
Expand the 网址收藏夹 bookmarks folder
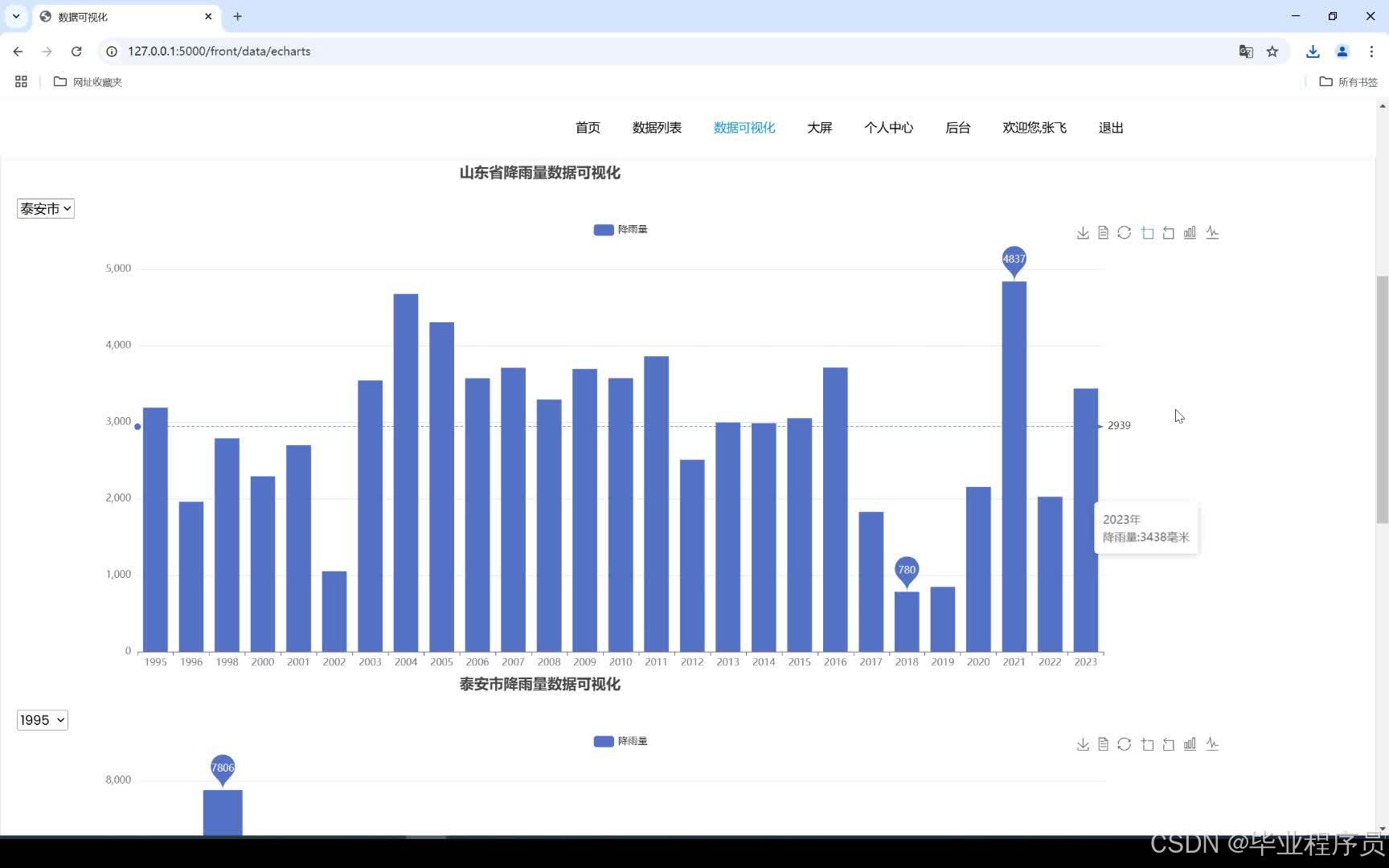[88, 82]
